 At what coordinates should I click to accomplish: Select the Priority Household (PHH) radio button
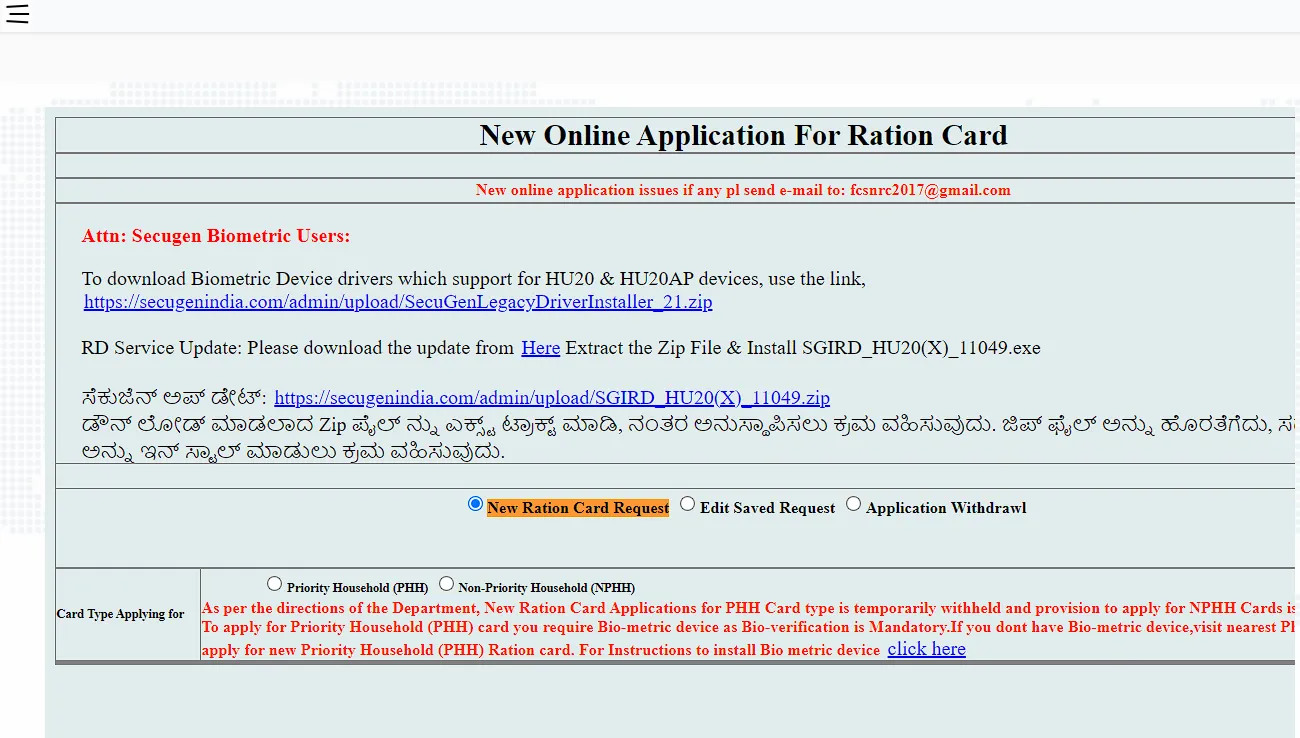[274, 583]
